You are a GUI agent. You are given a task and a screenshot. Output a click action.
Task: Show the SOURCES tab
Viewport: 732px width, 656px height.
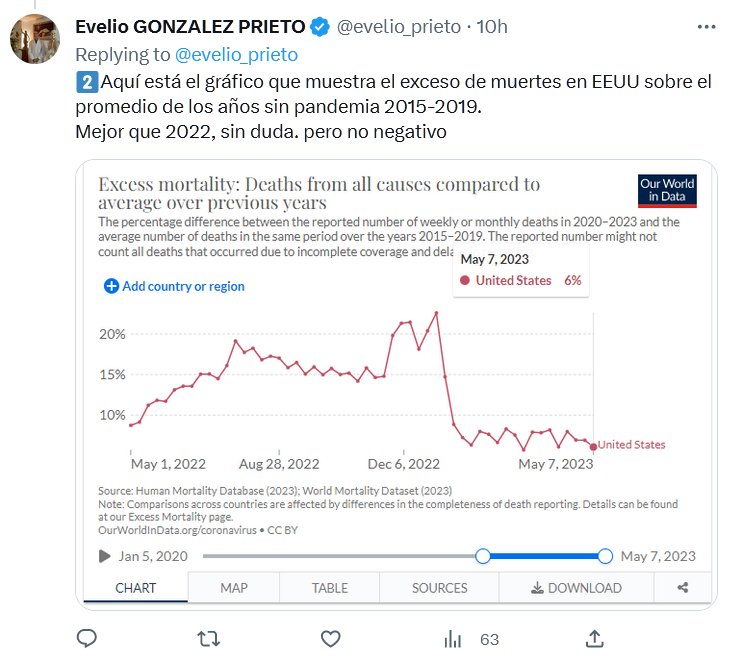(x=439, y=588)
